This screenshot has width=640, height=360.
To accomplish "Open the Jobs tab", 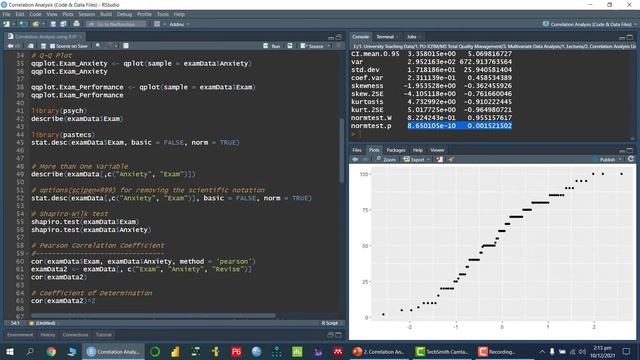I will pos(411,37).
